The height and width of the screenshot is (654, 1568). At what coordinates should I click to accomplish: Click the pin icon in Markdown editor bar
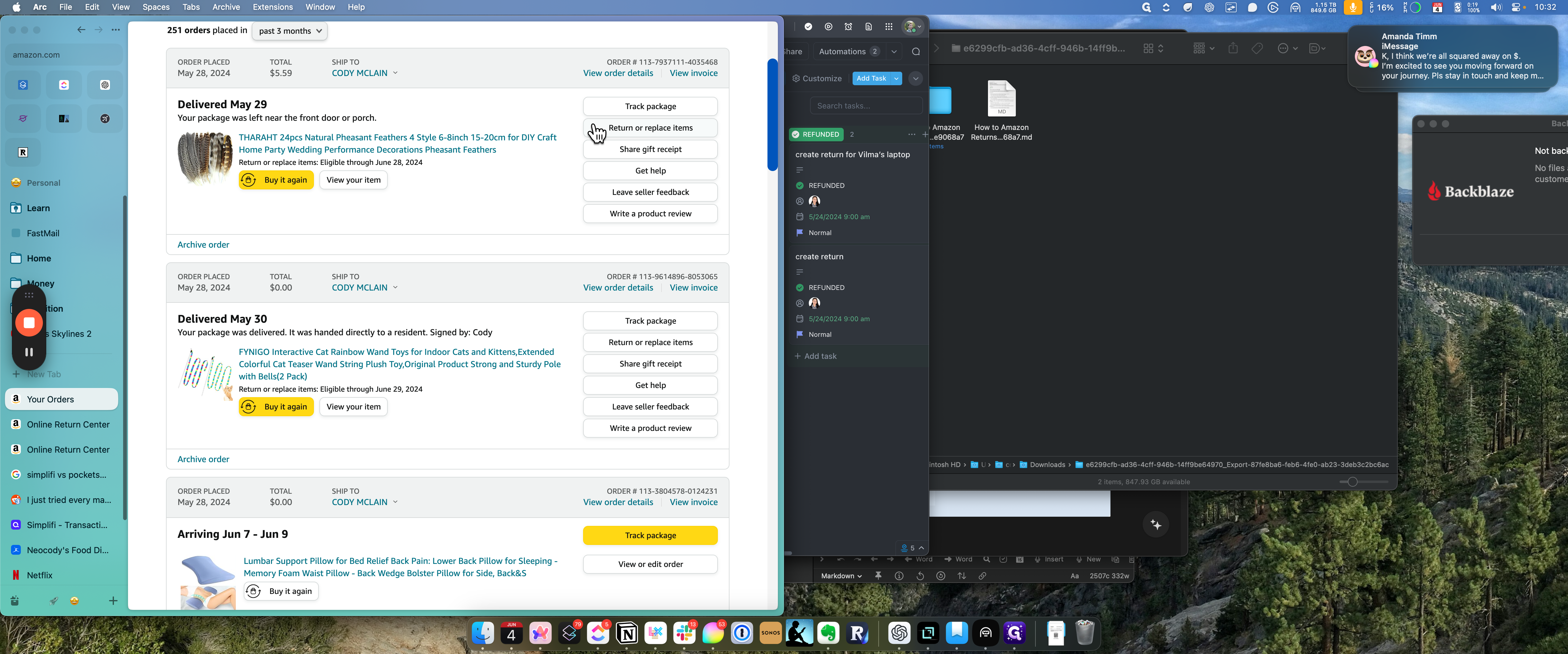coord(878,576)
